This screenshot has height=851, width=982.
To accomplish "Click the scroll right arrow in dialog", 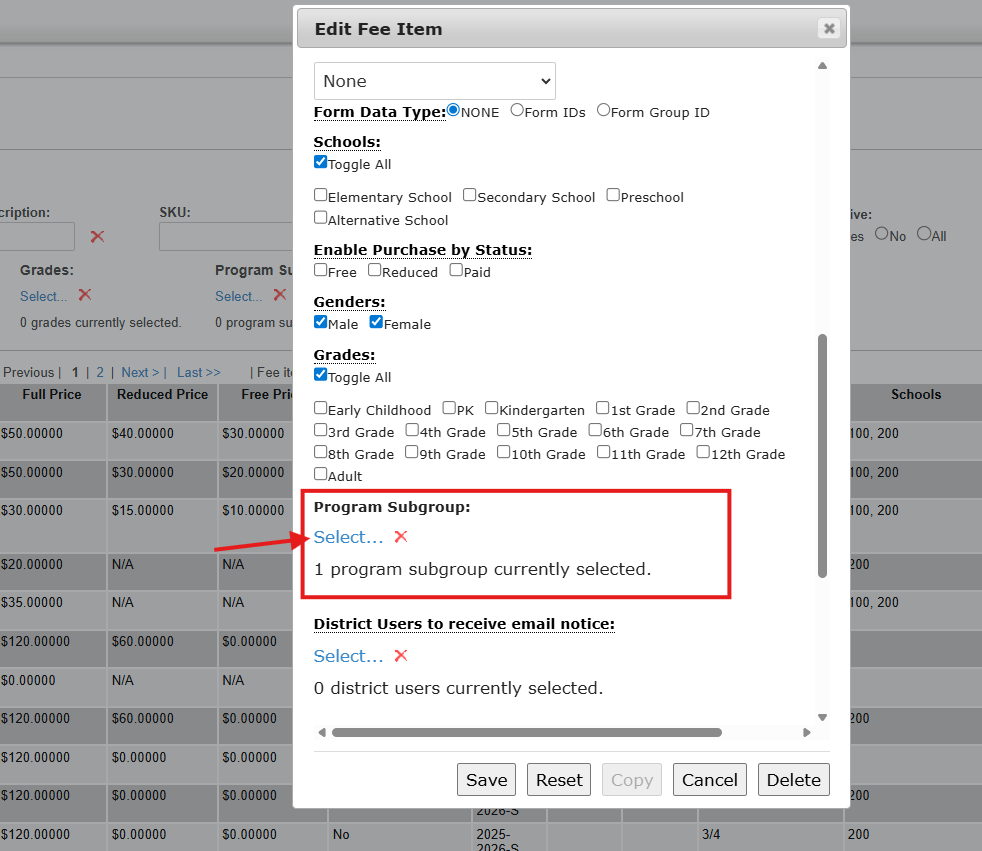I will coord(807,733).
